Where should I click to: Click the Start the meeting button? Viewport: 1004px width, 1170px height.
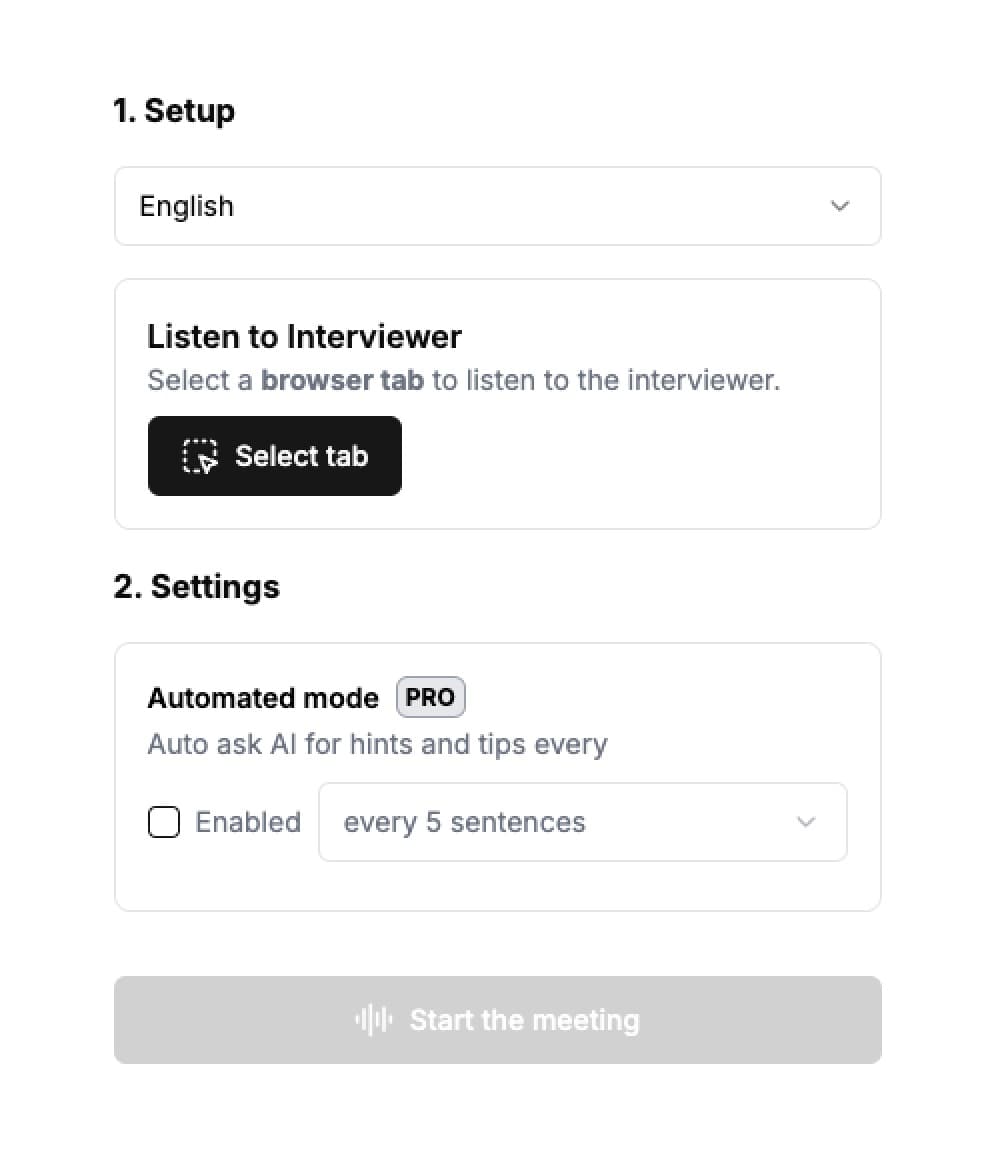tap(498, 1019)
